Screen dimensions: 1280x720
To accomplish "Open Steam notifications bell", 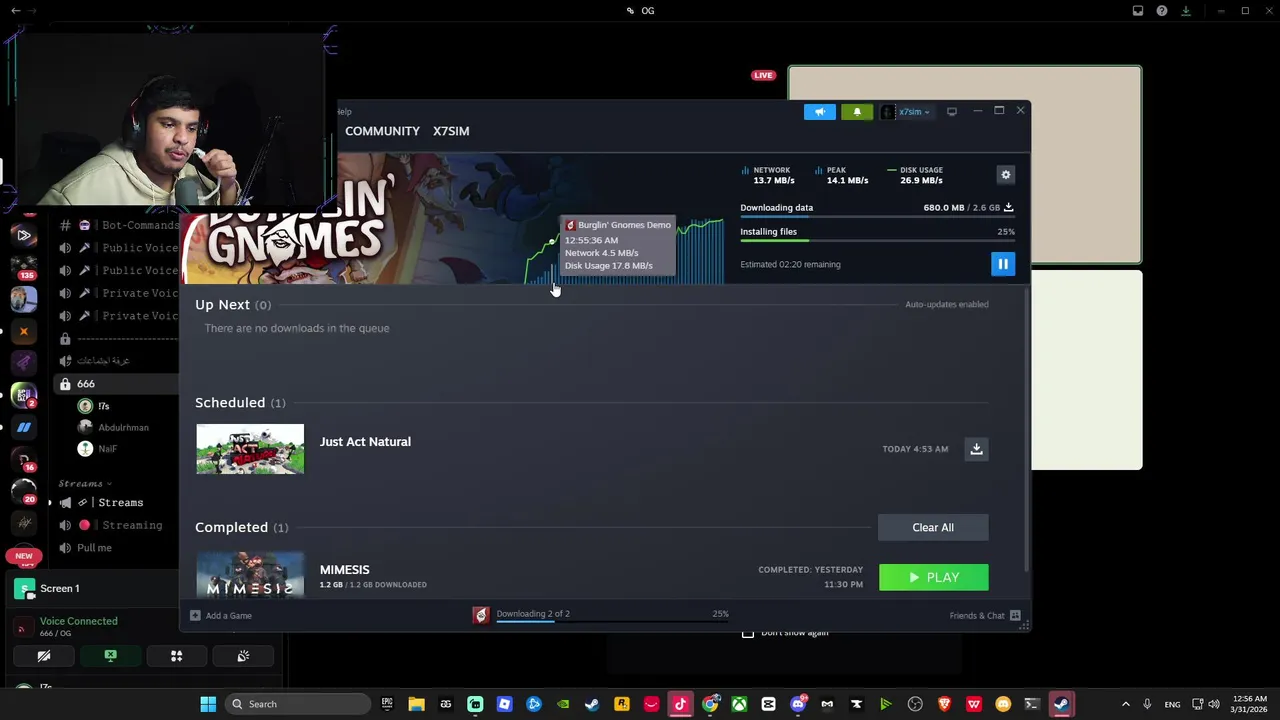I will 857,112.
